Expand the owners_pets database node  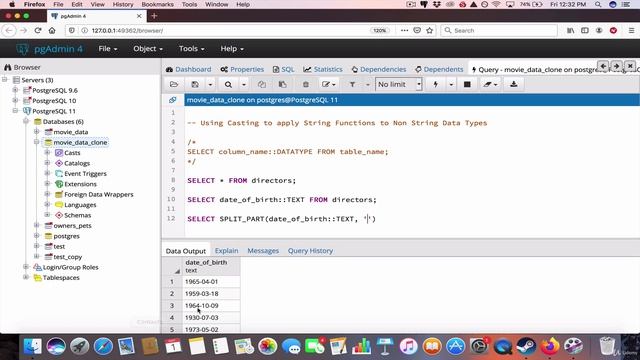(37, 225)
